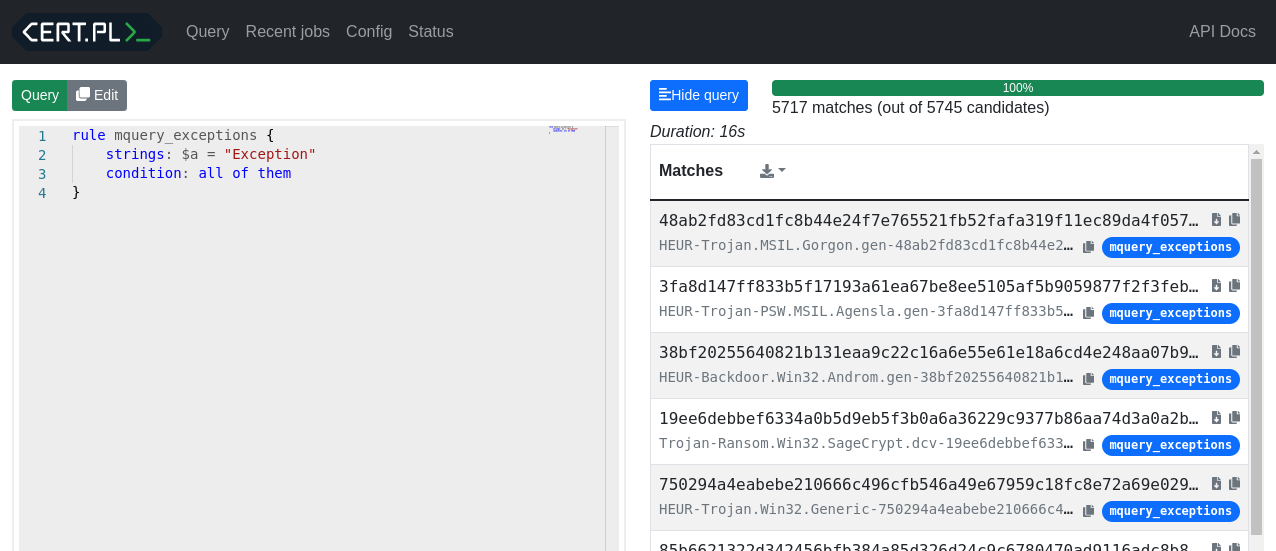Select hash text starting 3fa8d147ff83

tap(929, 286)
